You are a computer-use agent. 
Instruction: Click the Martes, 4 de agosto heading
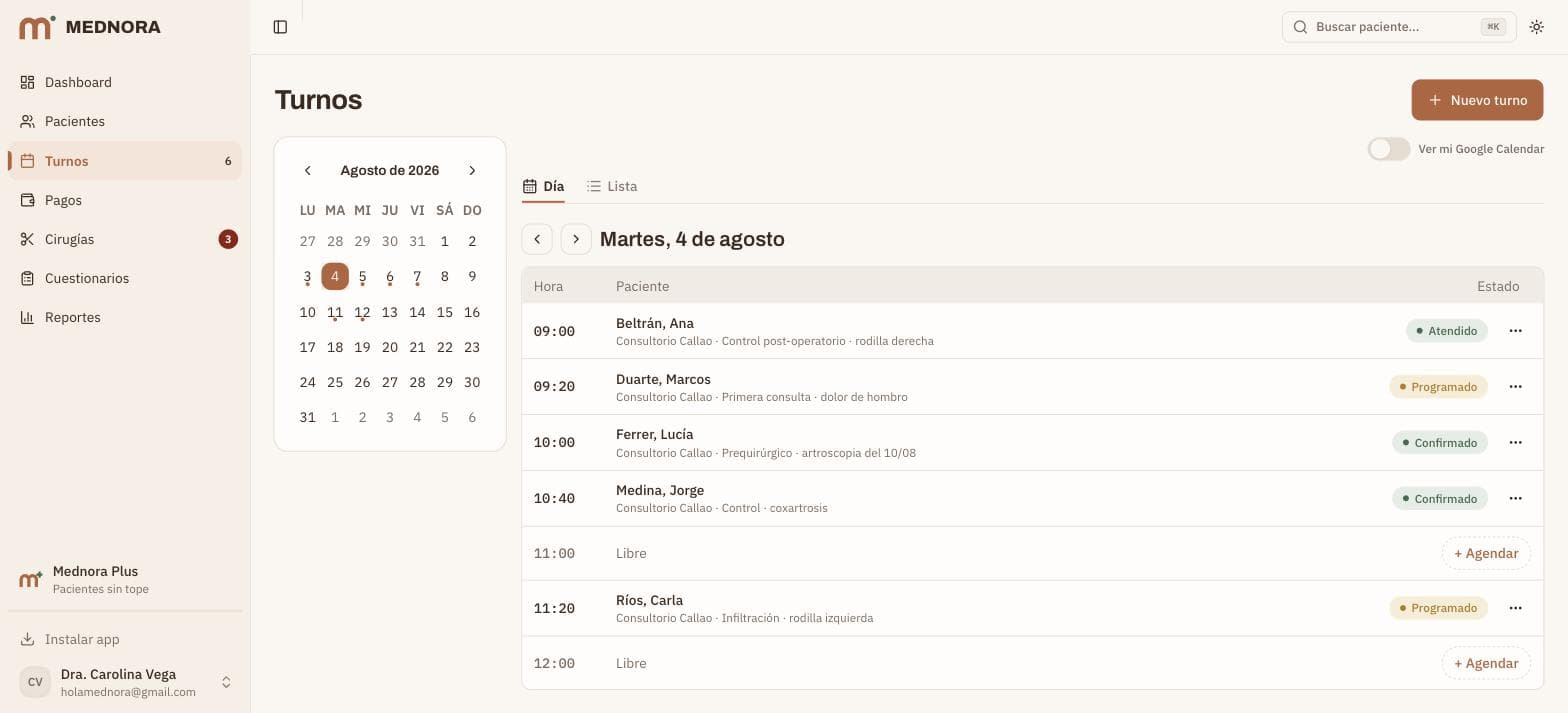(x=692, y=239)
